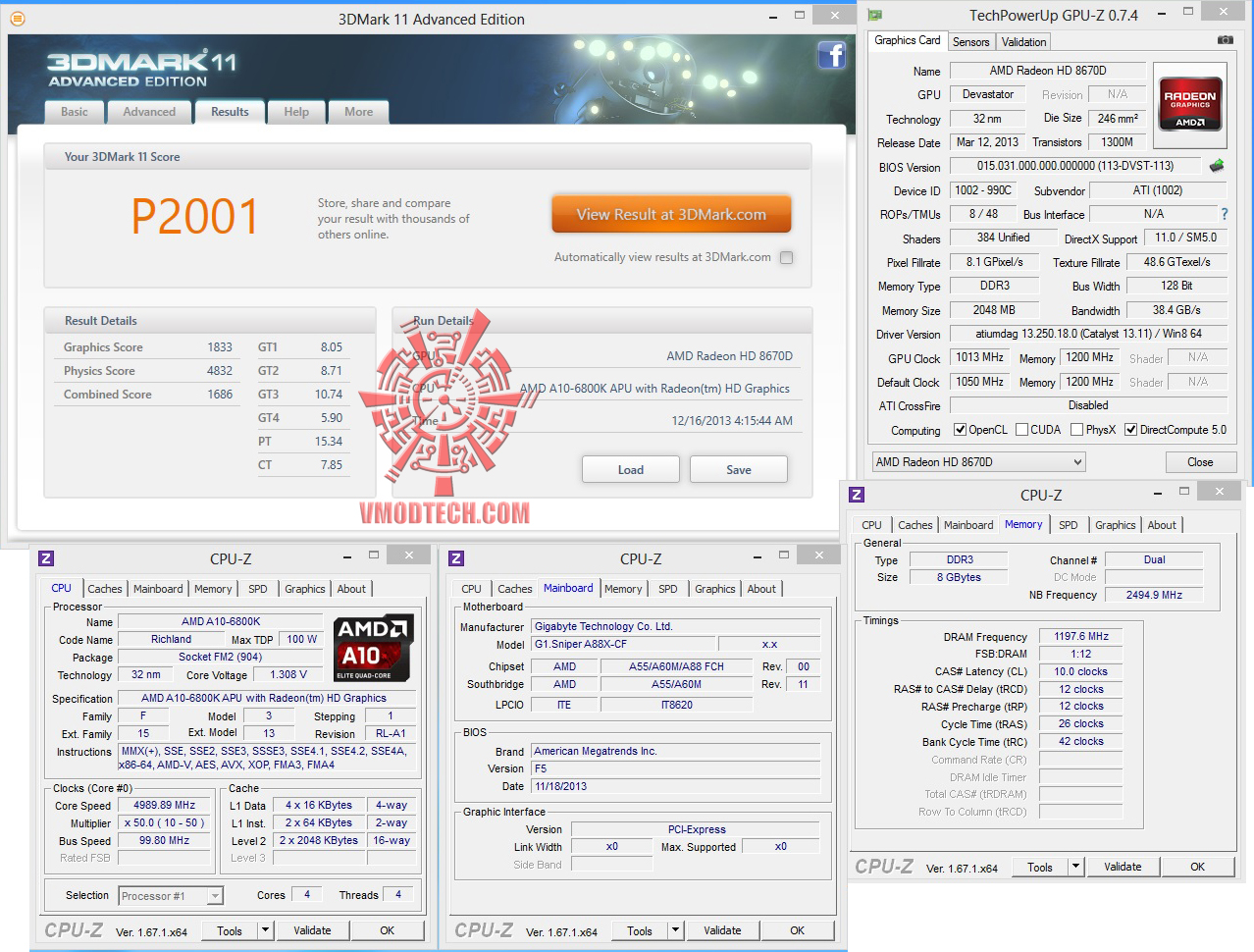Click the DRAM Frequency value 1197.6 MHz
Image resolution: width=1254 pixels, height=952 pixels.
pyautogui.click(x=1080, y=636)
